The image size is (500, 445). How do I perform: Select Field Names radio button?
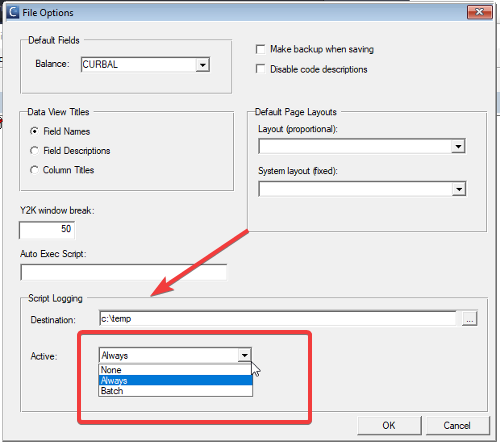pos(34,131)
